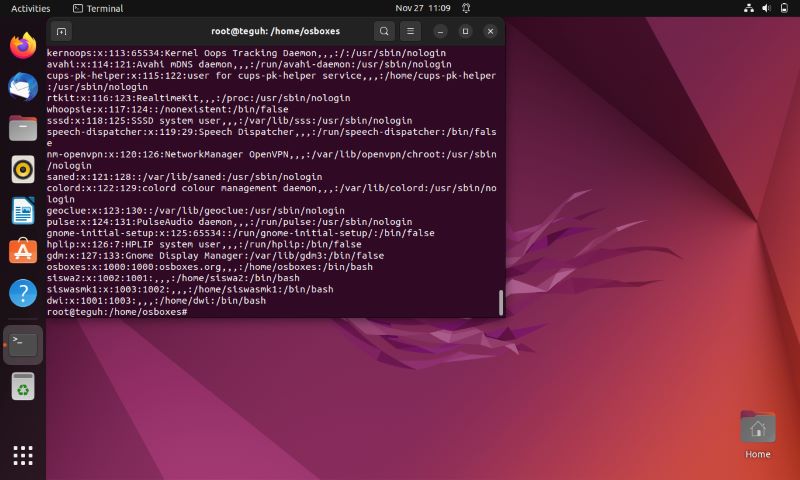Show Applications grid button

point(23,455)
